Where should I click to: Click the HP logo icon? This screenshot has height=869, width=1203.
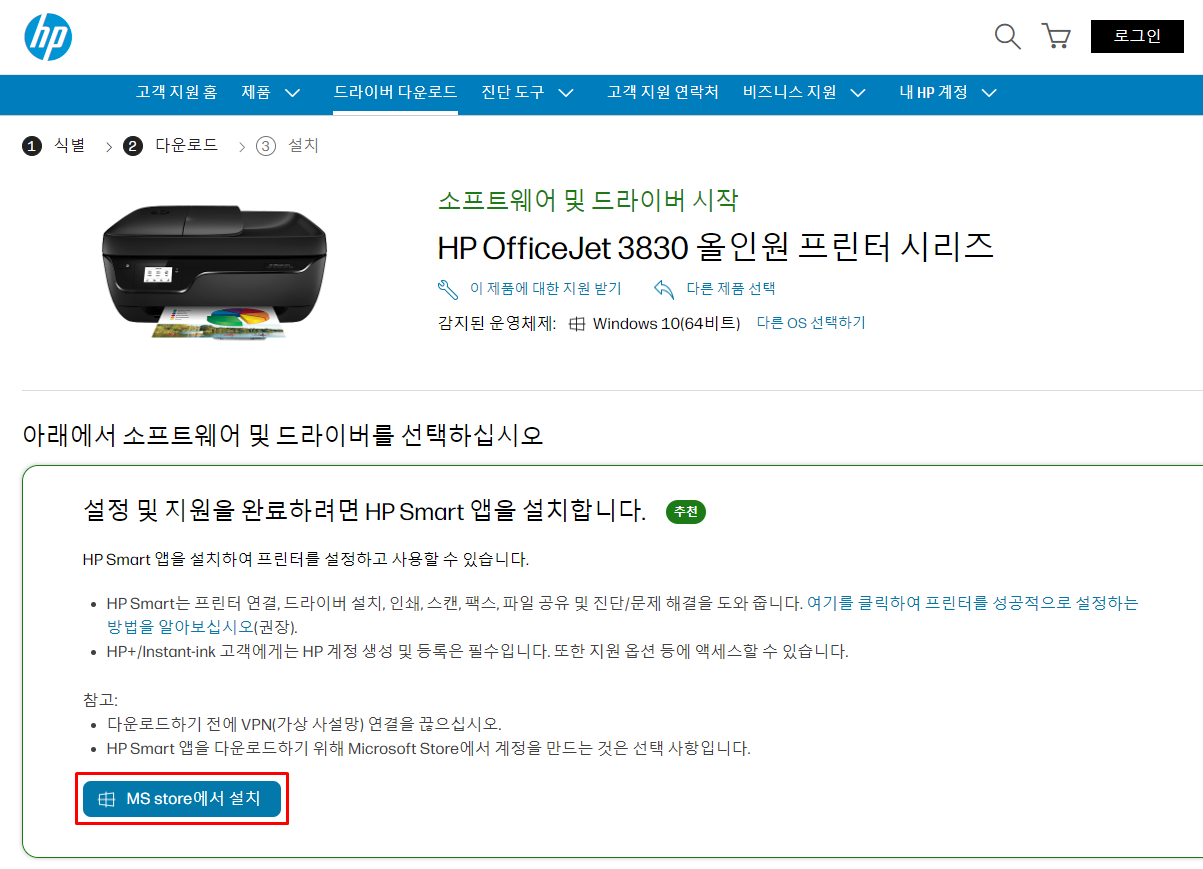tap(48, 37)
